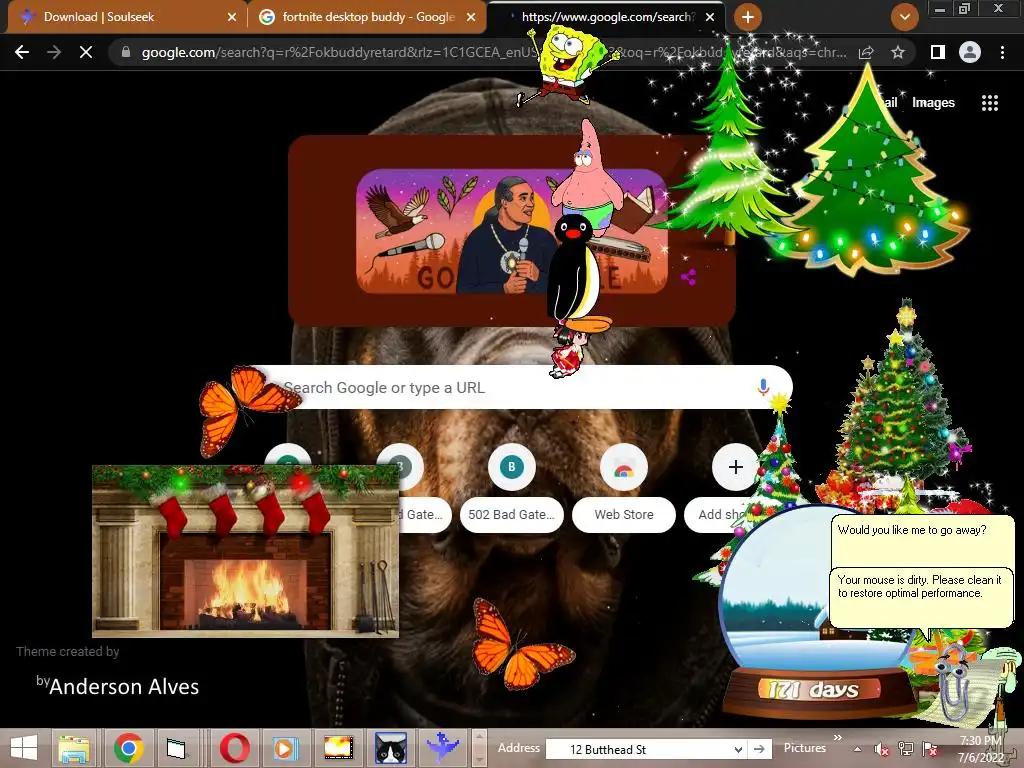The height and width of the screenshot is (768, 1024).
Task: Open the fireplace app taskbar icon
Action: (338, 748)
